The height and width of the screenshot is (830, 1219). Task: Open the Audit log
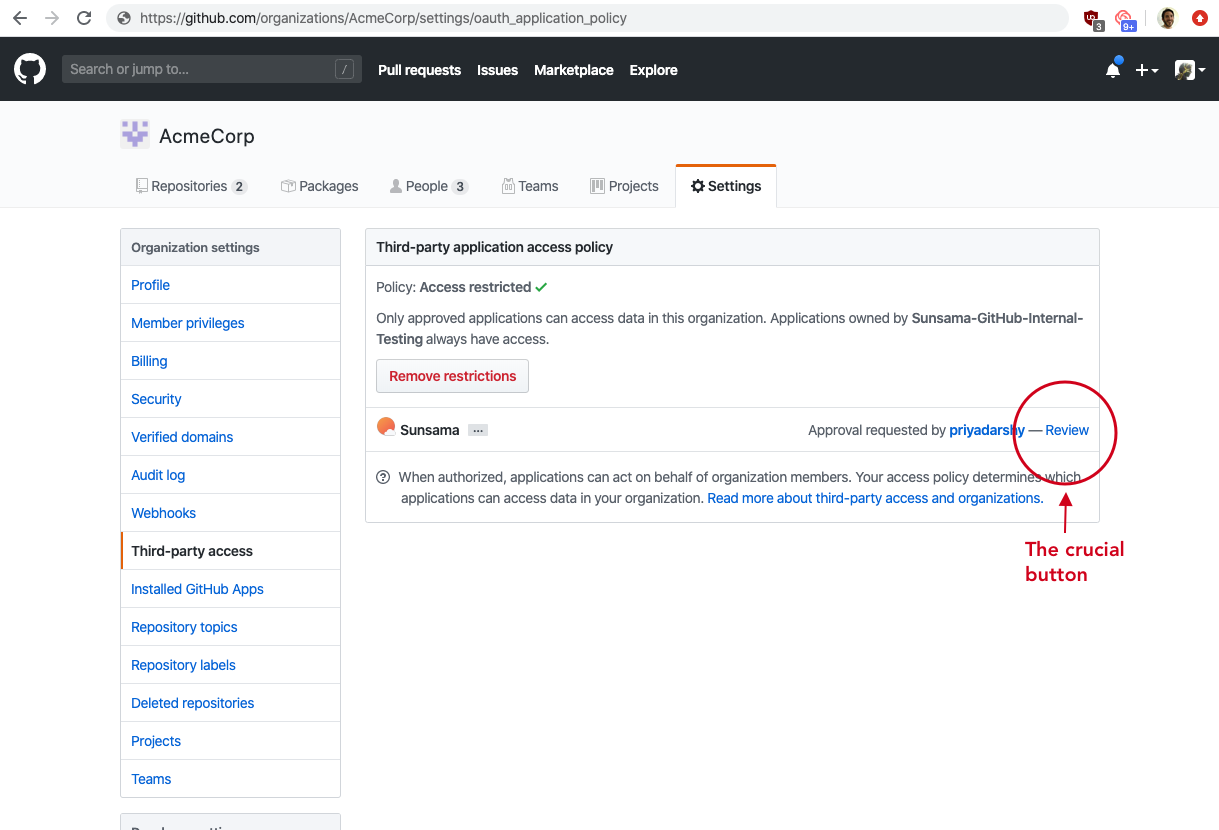[230, 475]
